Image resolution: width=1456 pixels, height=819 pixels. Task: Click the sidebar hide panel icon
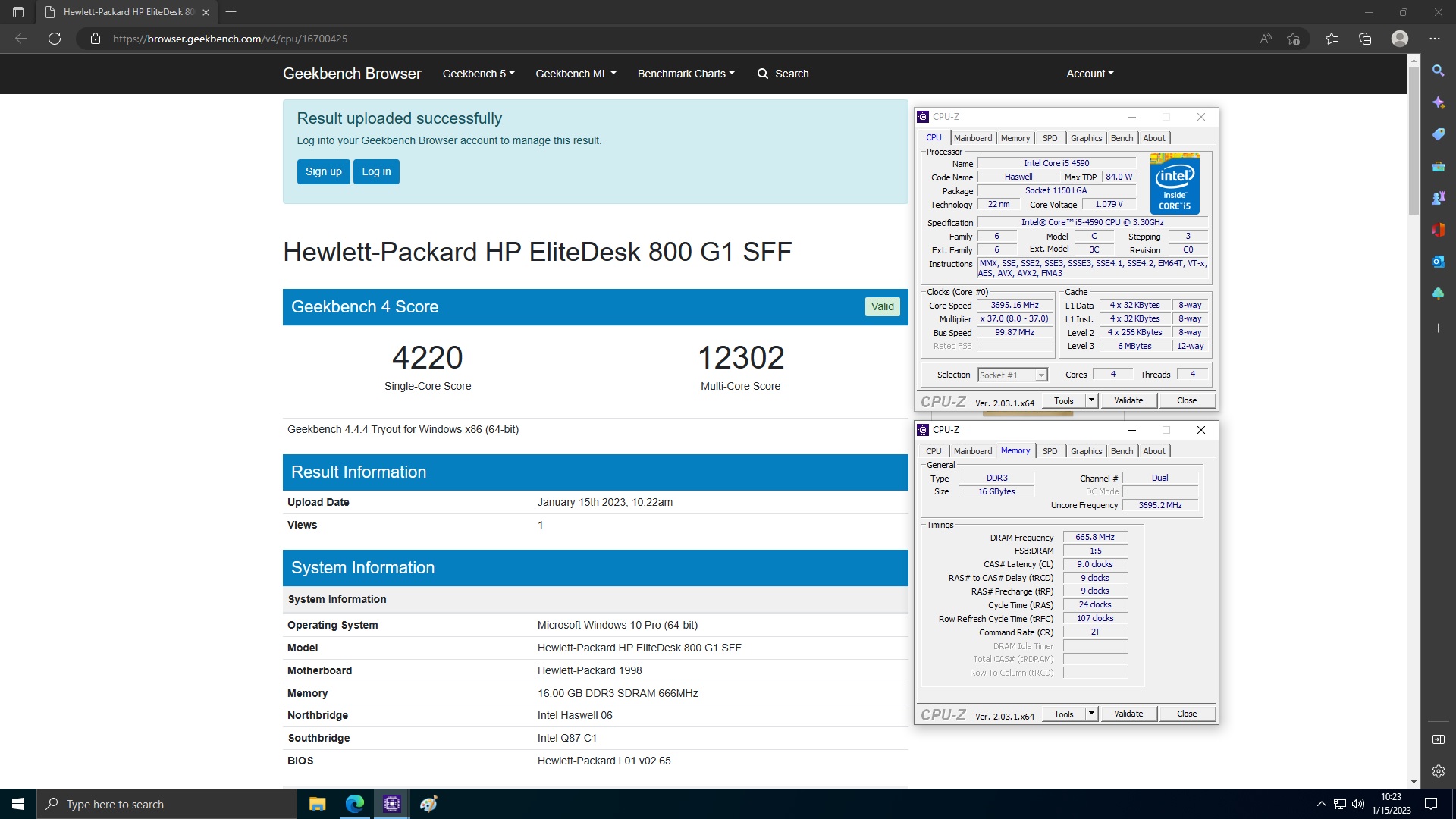click(x=1439, y=739)
